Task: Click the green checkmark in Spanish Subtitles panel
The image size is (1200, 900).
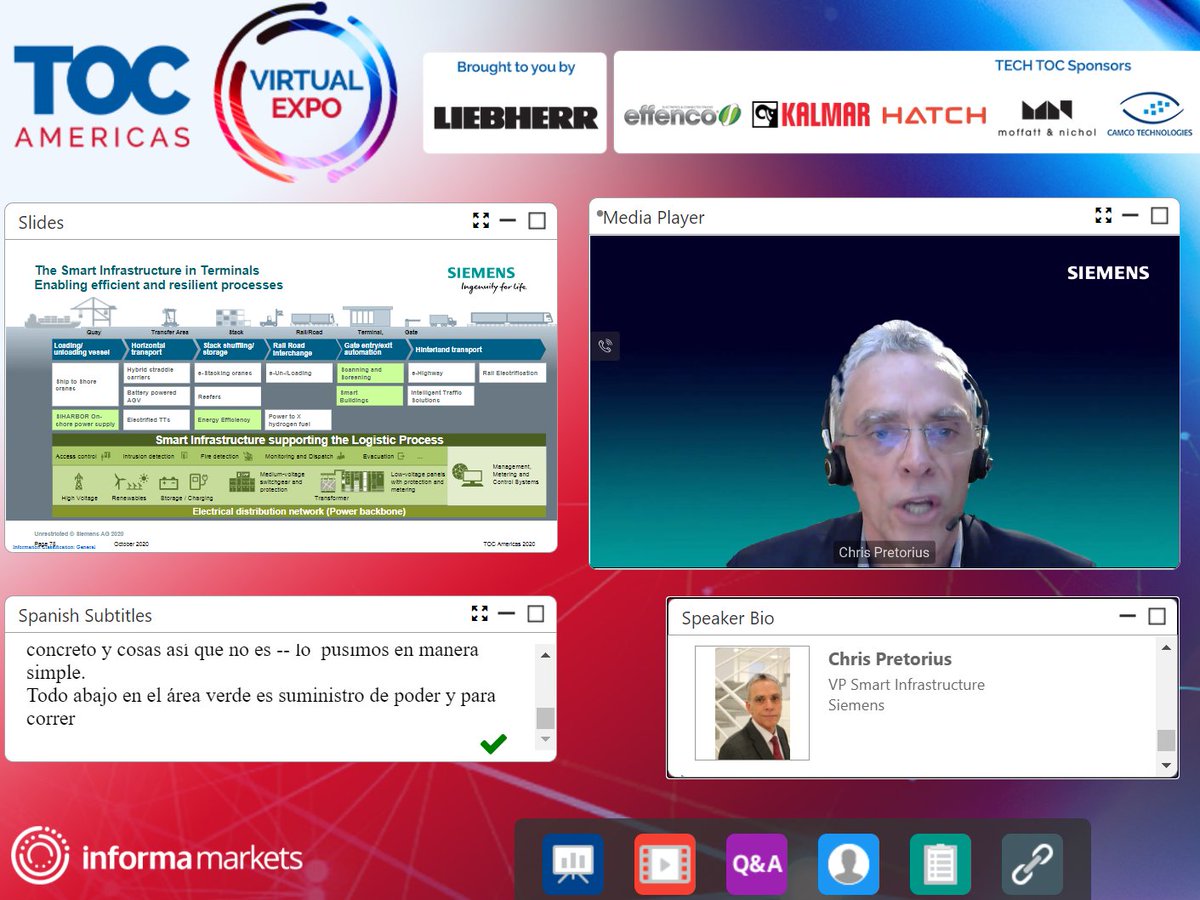Action: (x=492, y=742)
